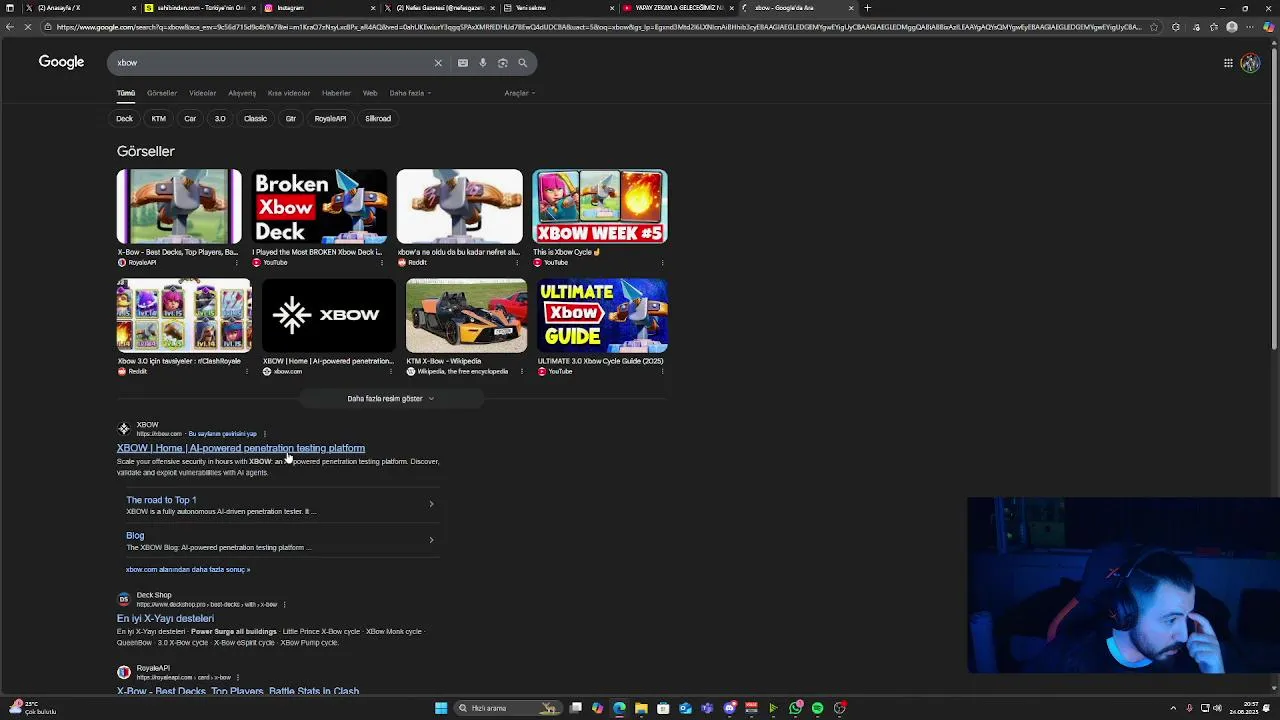The height and width of the screenshot is (720, 1280).
Task: Switch to the Alışveriş tab
Action: click(242, 93)
